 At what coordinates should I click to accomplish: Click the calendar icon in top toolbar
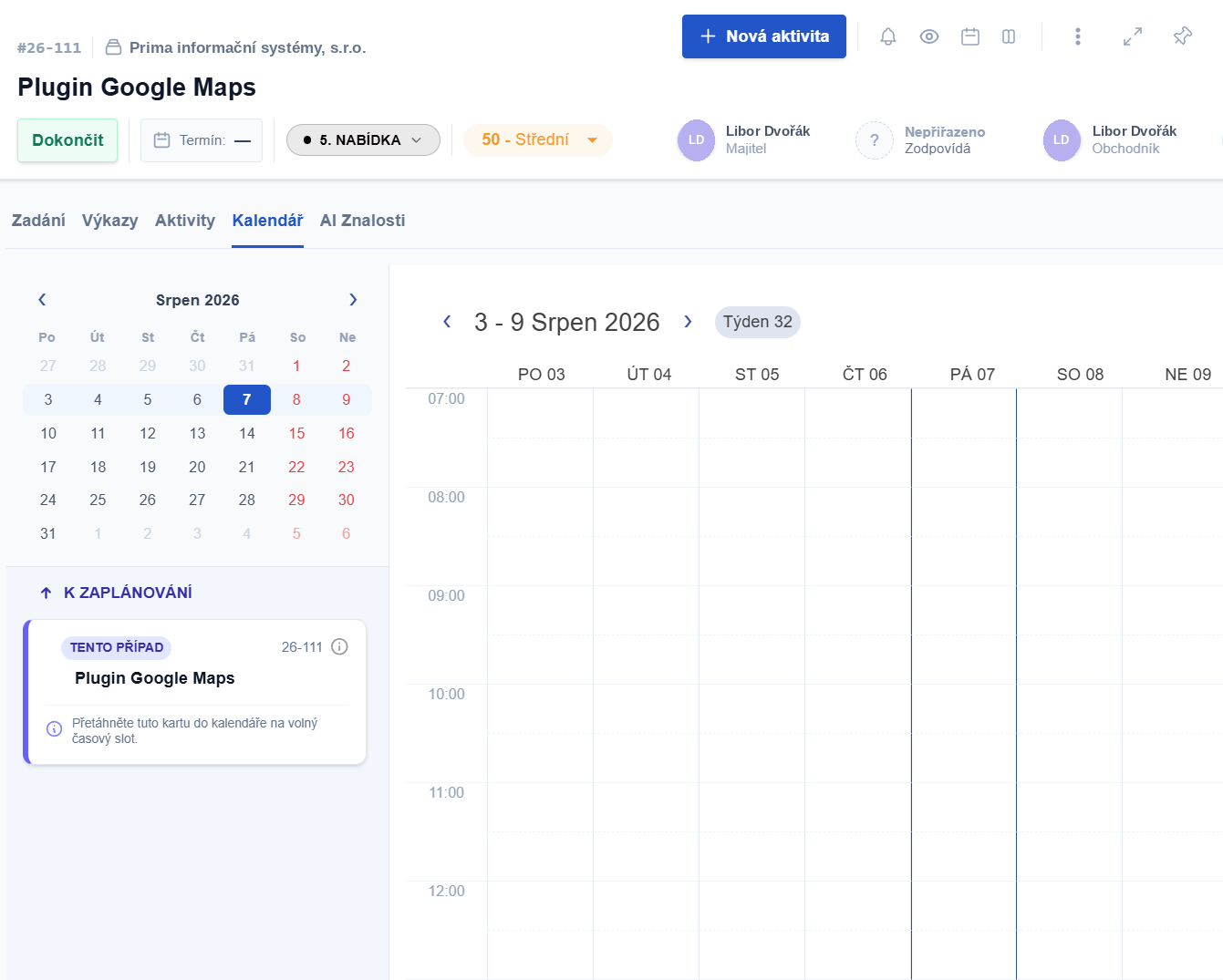[x=970, y=36]
